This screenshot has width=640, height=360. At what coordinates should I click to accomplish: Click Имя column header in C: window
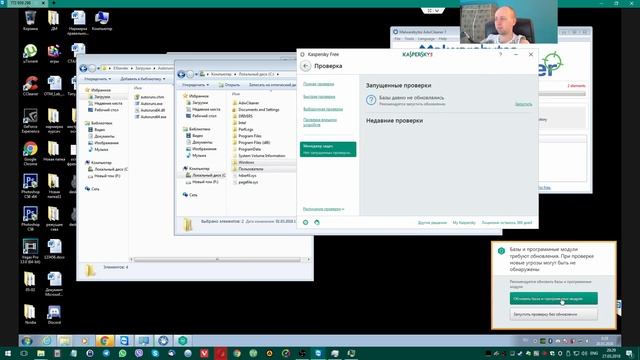[236, 94]
